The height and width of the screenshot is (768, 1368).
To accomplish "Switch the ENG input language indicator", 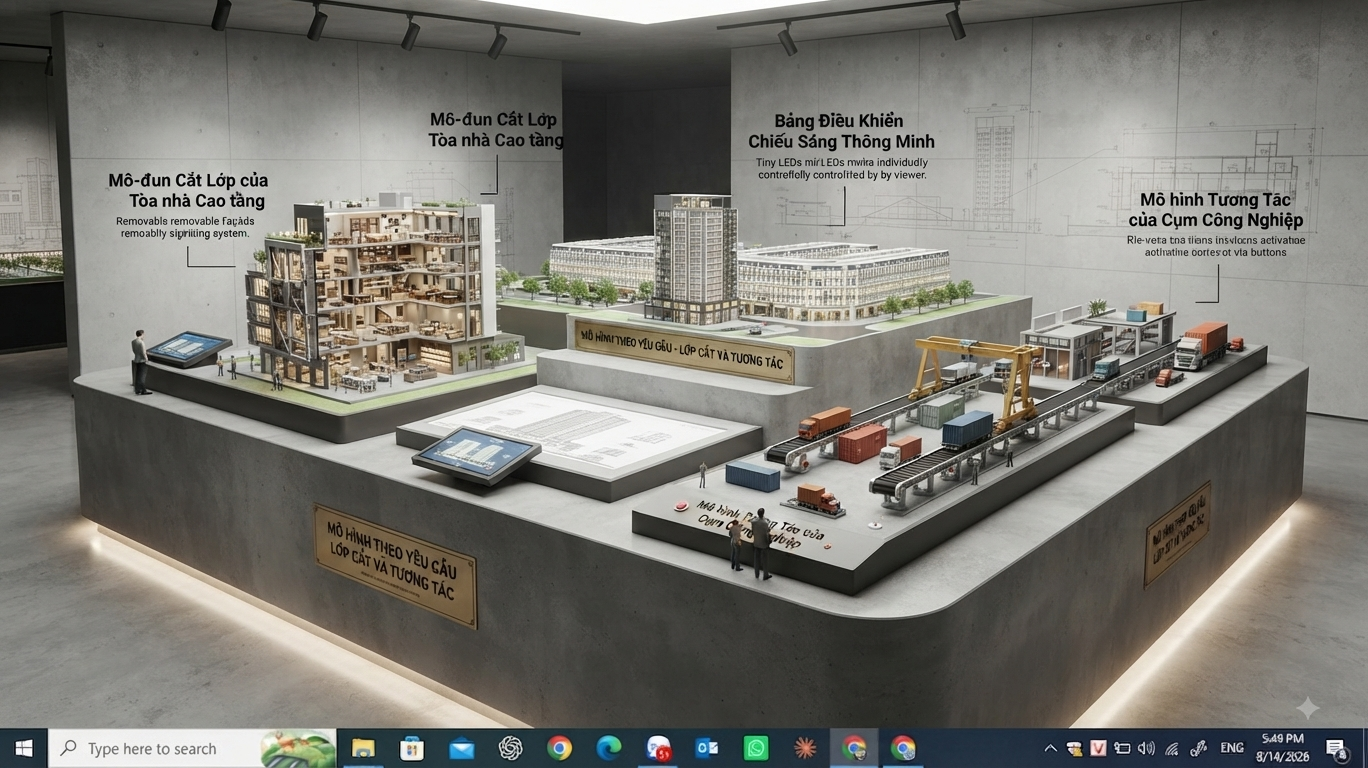I will [1232, 748].
